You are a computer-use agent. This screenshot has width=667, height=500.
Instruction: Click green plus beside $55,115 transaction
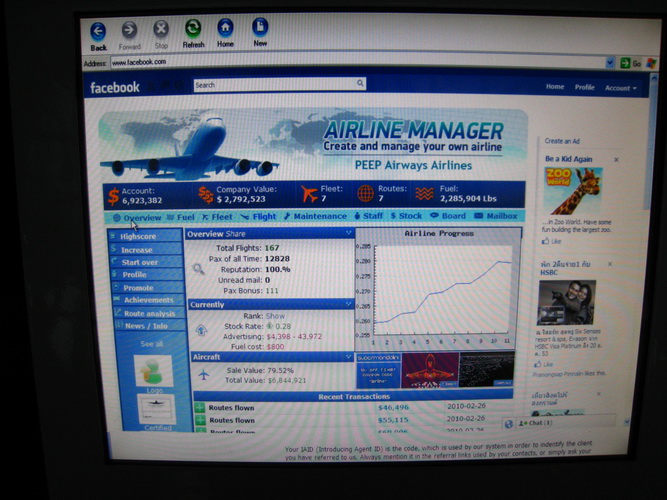200,420
